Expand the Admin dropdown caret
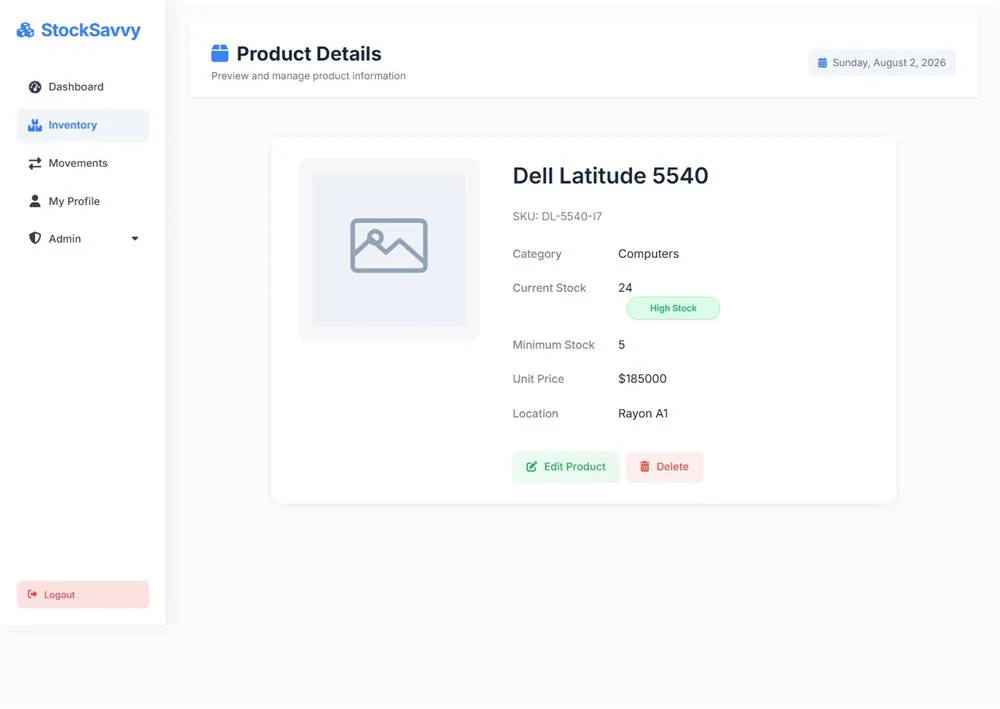 (135, 238)
